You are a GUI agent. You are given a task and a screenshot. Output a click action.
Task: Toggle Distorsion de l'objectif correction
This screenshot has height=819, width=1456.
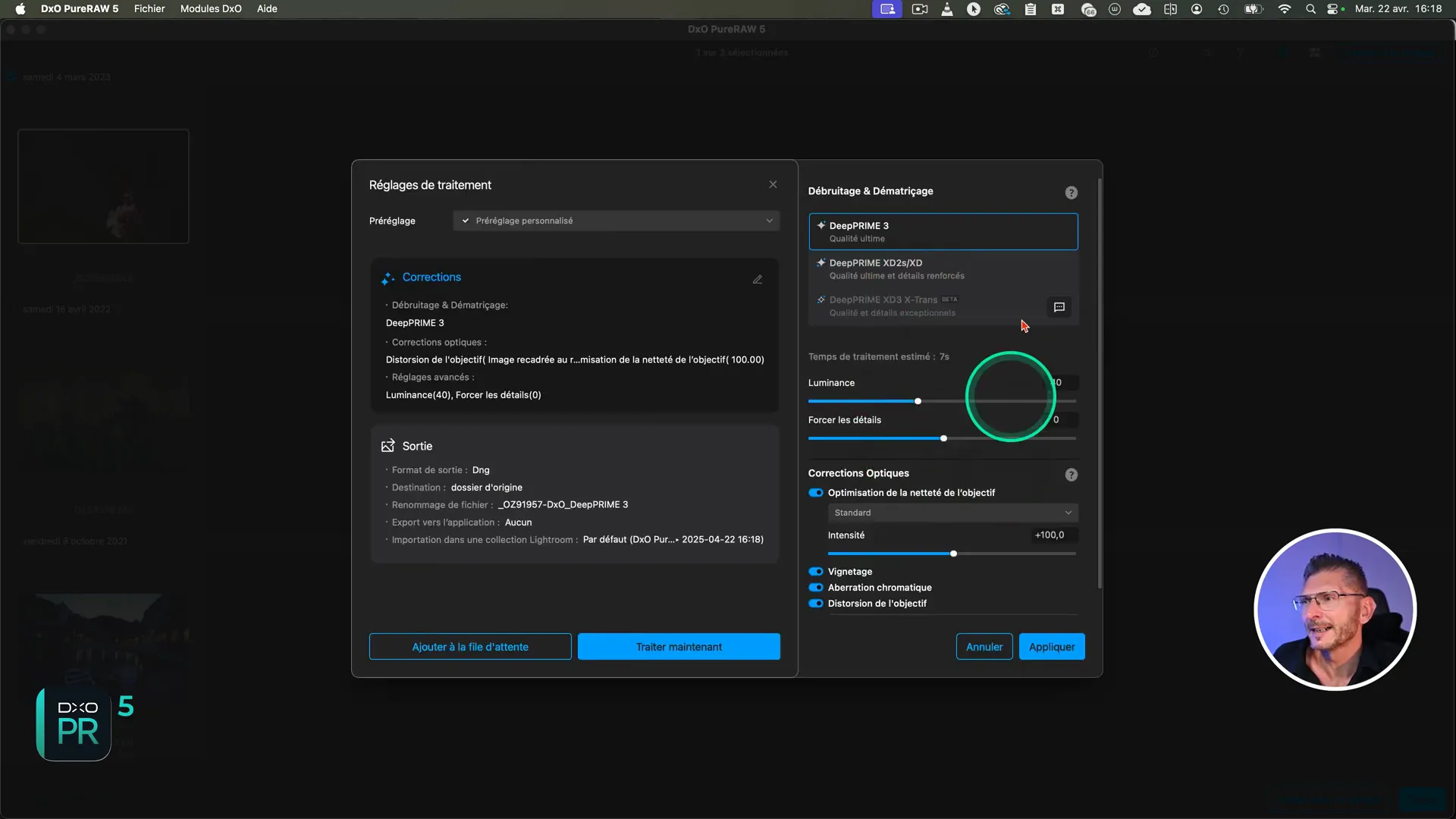click(816, 604)
